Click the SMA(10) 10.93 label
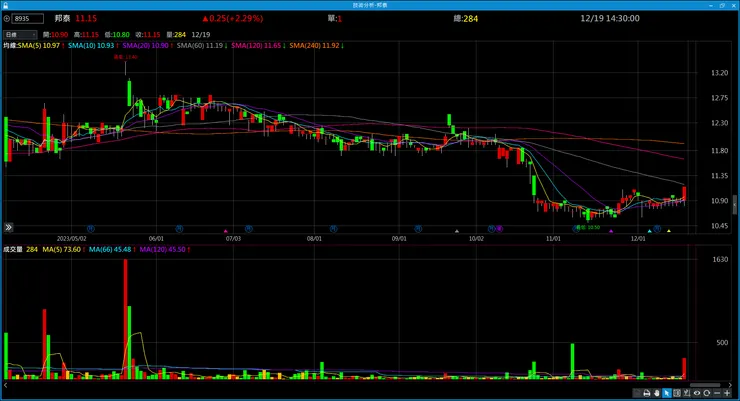The image size is (740, 401). [92, 46]
